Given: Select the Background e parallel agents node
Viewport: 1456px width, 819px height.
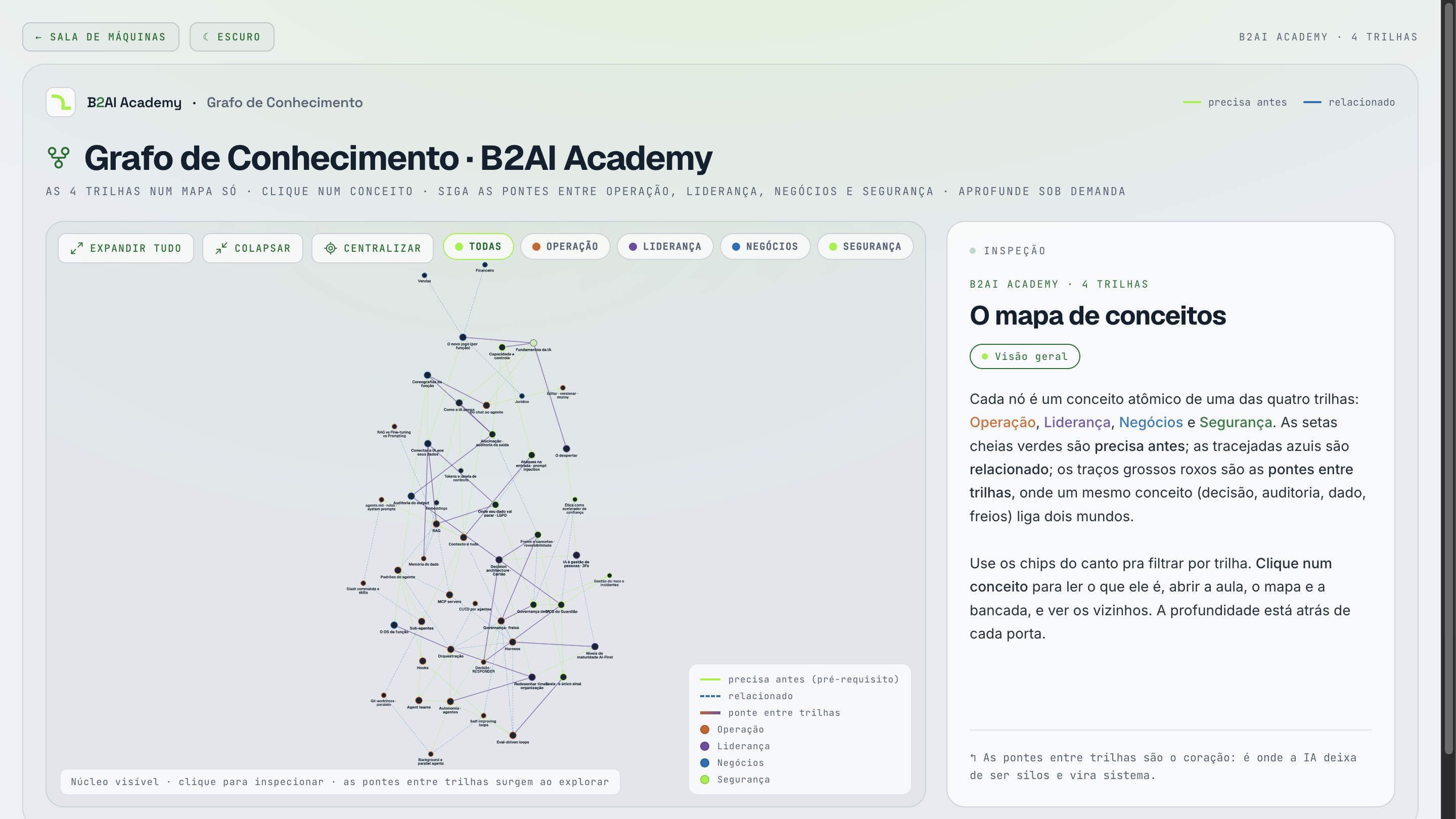Looking at the screenshot, I should point(431,754).
